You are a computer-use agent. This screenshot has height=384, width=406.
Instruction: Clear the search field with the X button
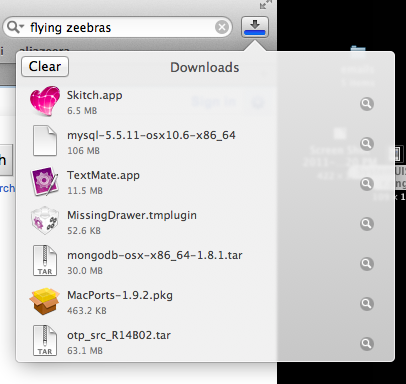click(x=222, y=27)
